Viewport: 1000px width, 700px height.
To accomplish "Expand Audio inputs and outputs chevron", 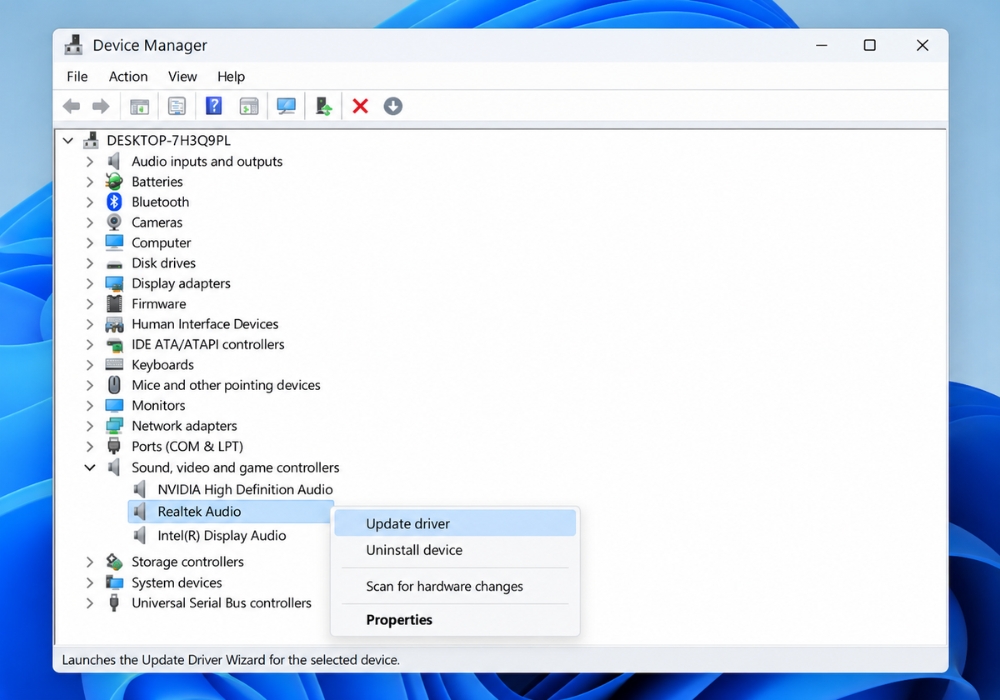I will coord(90,162).
